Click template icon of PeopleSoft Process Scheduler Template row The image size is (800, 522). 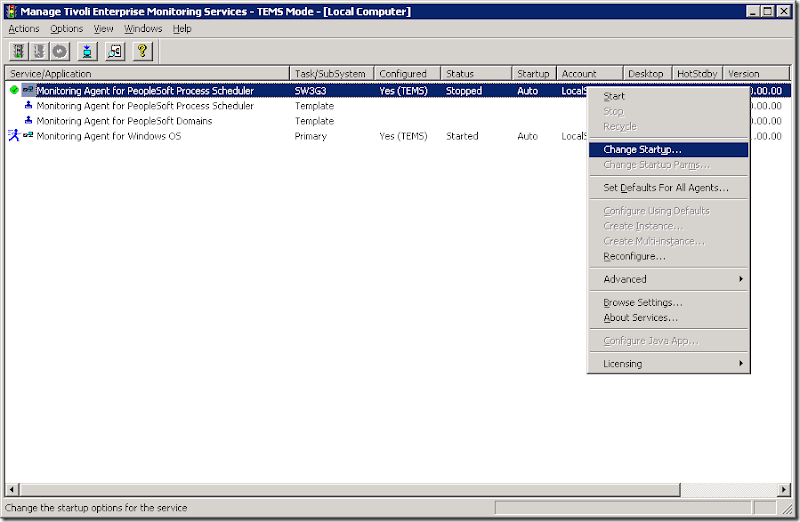[29, 105]
